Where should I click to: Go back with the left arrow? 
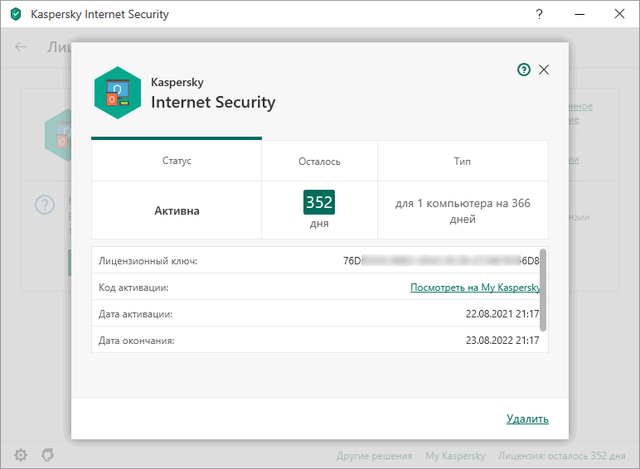pyautogui.click(x=21, y=47)
